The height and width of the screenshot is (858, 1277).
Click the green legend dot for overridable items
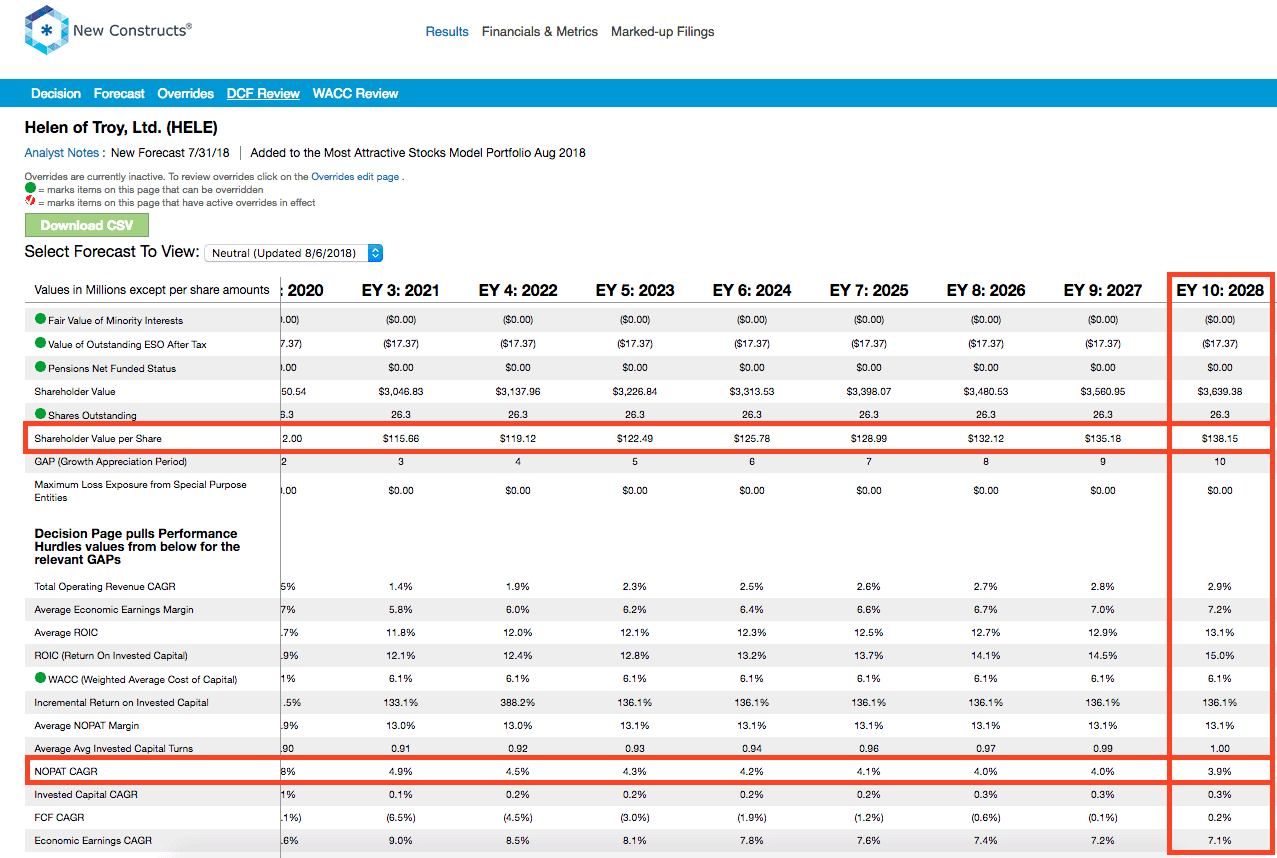pos(30,188)
